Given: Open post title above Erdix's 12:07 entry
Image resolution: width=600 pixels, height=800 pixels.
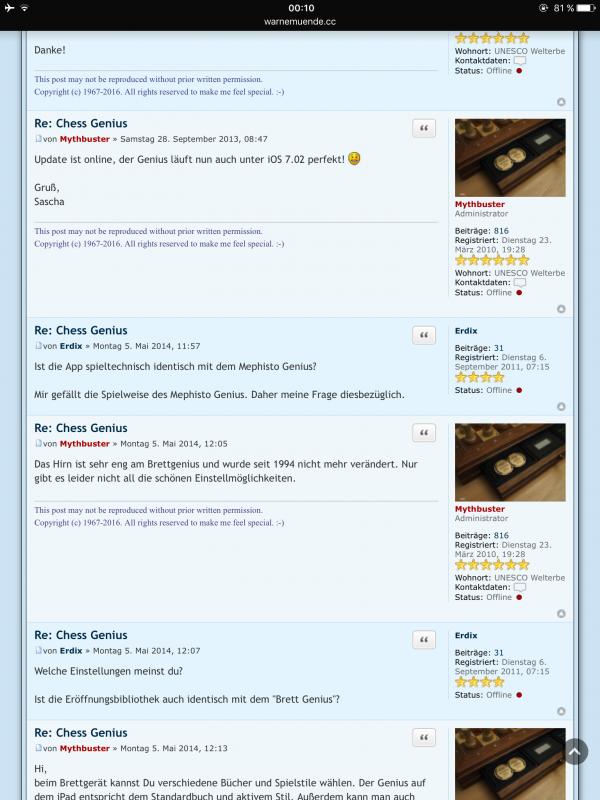Looking at the screenshot, I should 81,635.
